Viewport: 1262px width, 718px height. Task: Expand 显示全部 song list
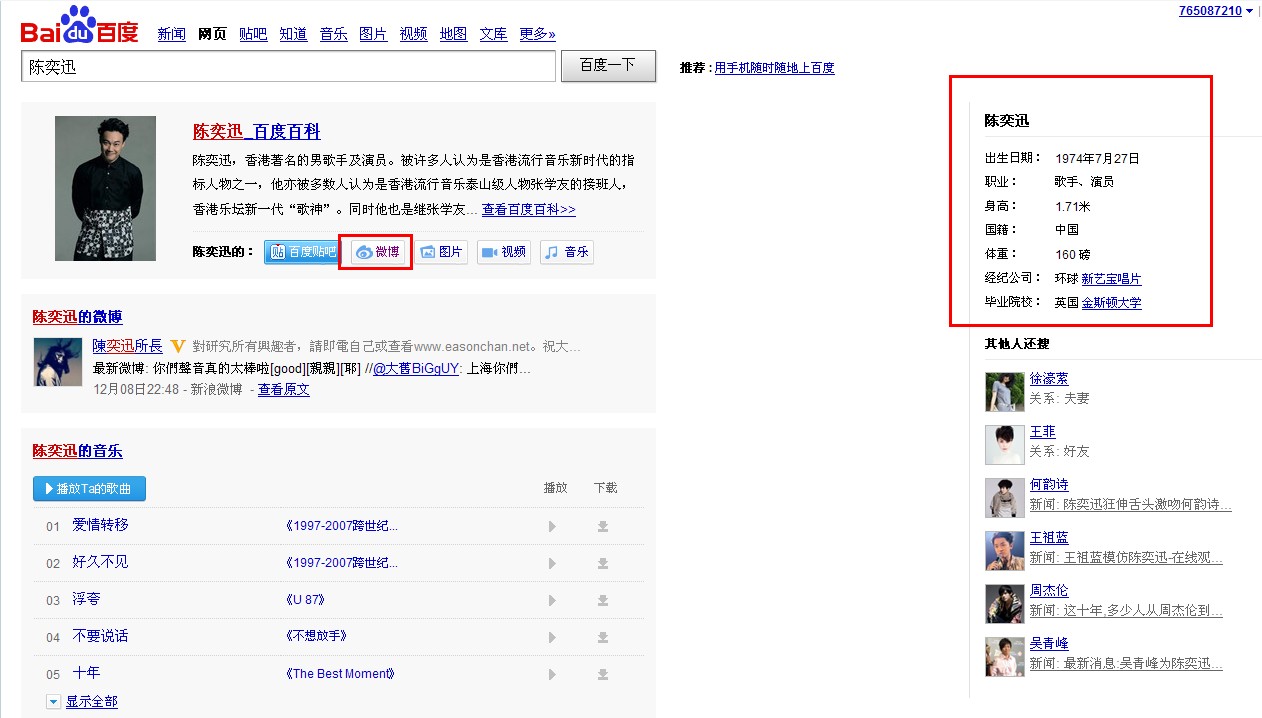[90, 702]
